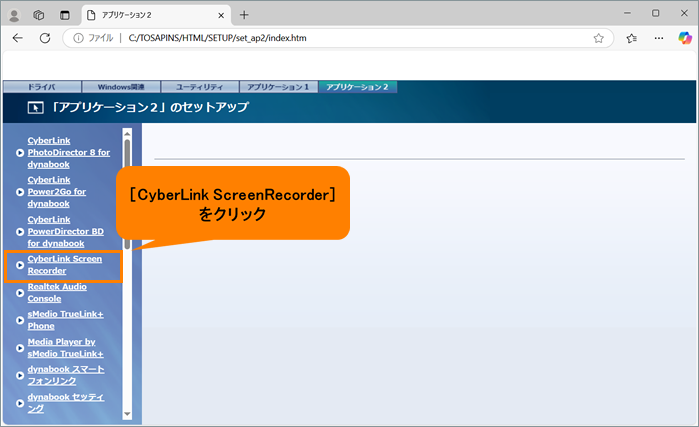Screen dimensions: 699x427
Task: Click the sidebar scrollbar up arrow
Action: 127,133
